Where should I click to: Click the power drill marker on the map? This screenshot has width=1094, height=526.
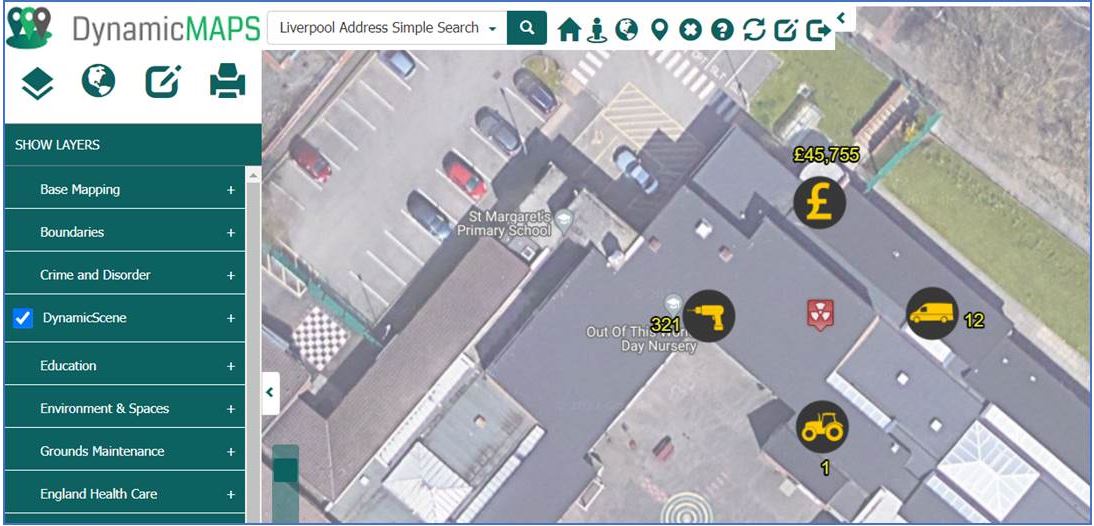710,316
